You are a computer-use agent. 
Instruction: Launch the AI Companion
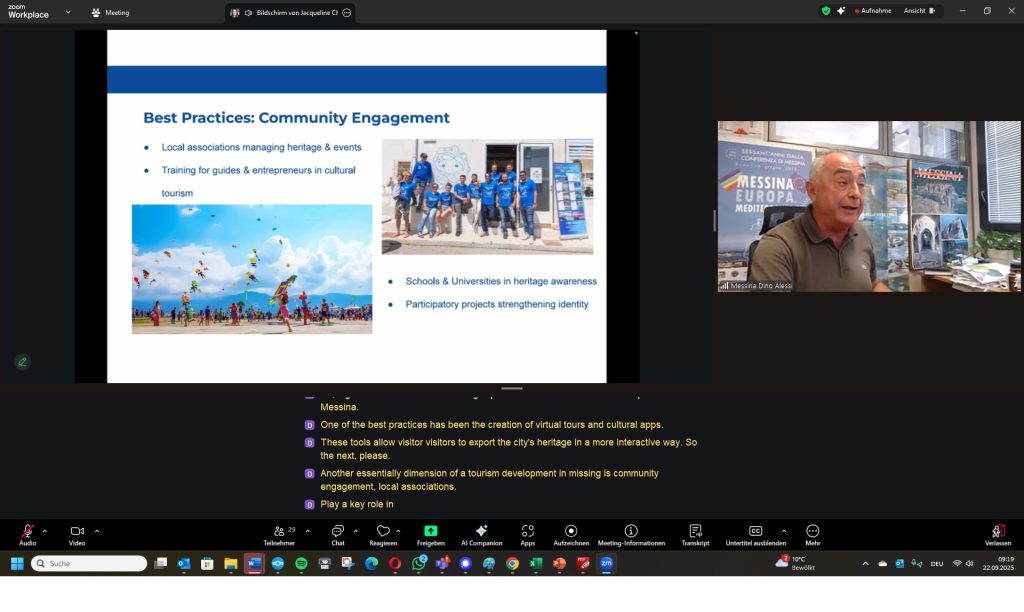pyautogui.click(x=481, y=531)
